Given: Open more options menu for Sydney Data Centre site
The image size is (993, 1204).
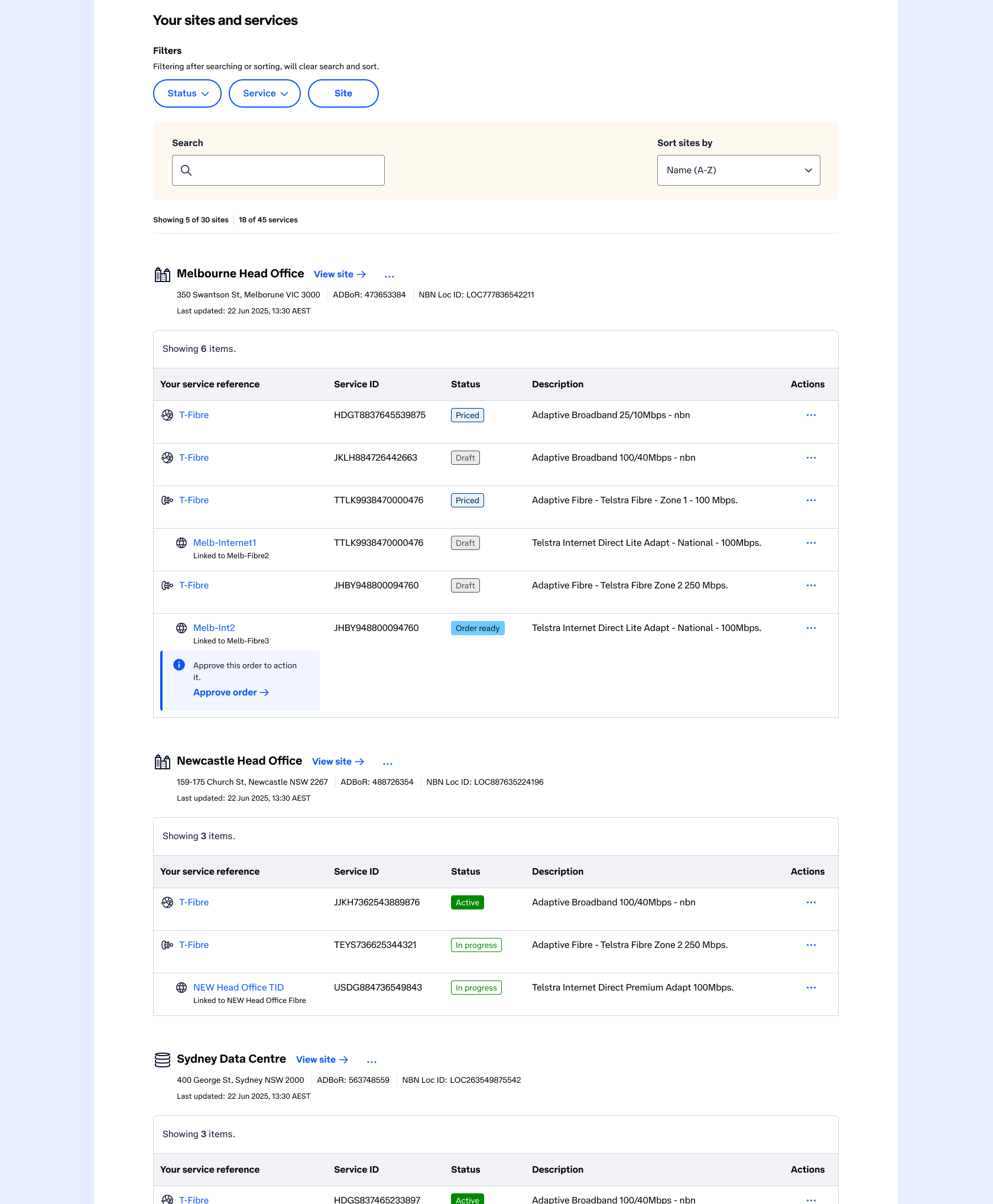Looking at the screenshot, I should pyautogui.click(x=372, y=1061).
